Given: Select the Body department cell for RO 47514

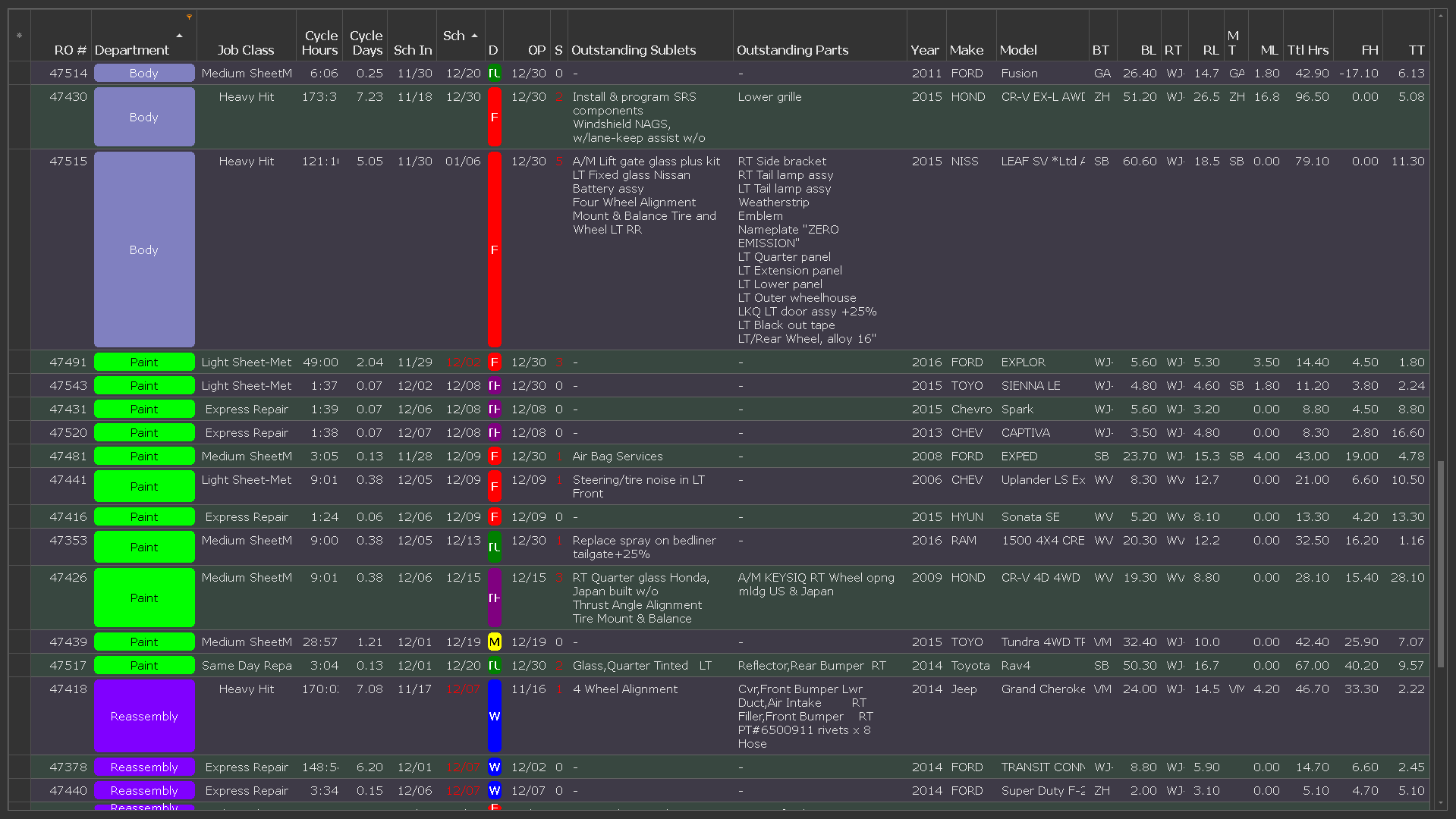Looking at the screenshot, I should (x=144, y=74).
